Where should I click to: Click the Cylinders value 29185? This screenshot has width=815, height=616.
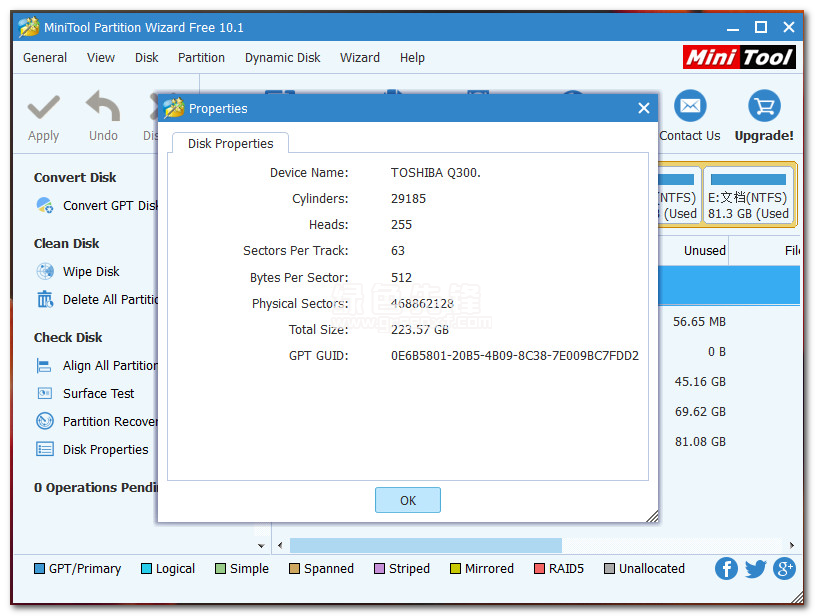[408, 199]
